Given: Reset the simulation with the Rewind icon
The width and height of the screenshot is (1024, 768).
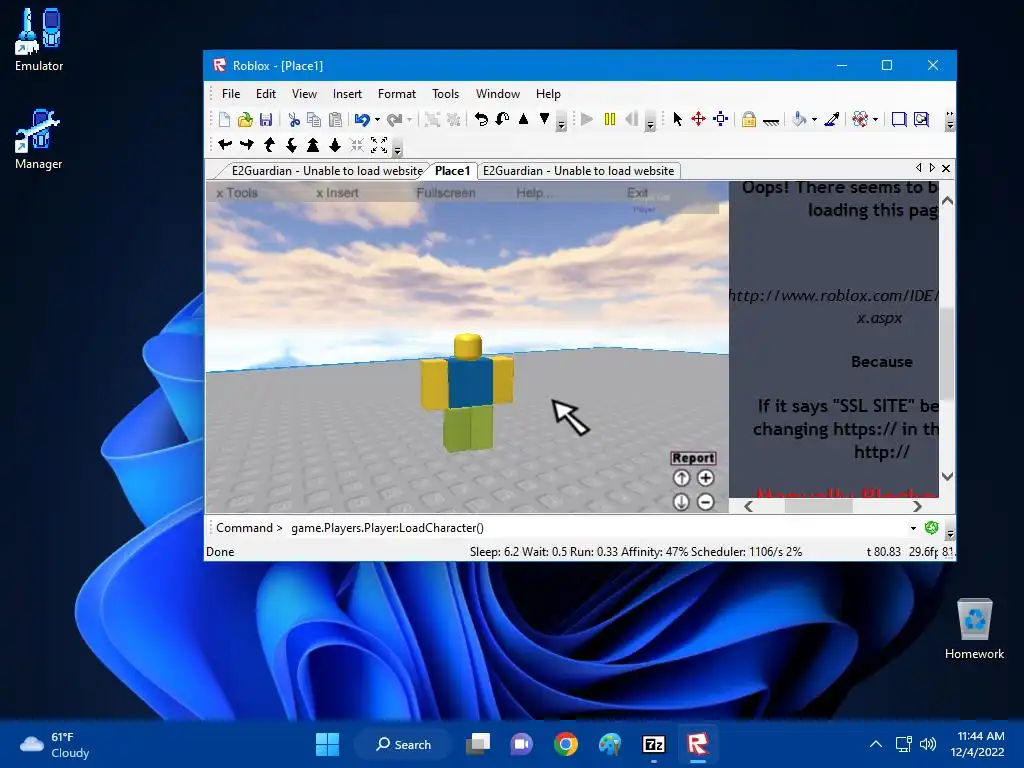Looking at the screenshot, I should coord(631,119).
